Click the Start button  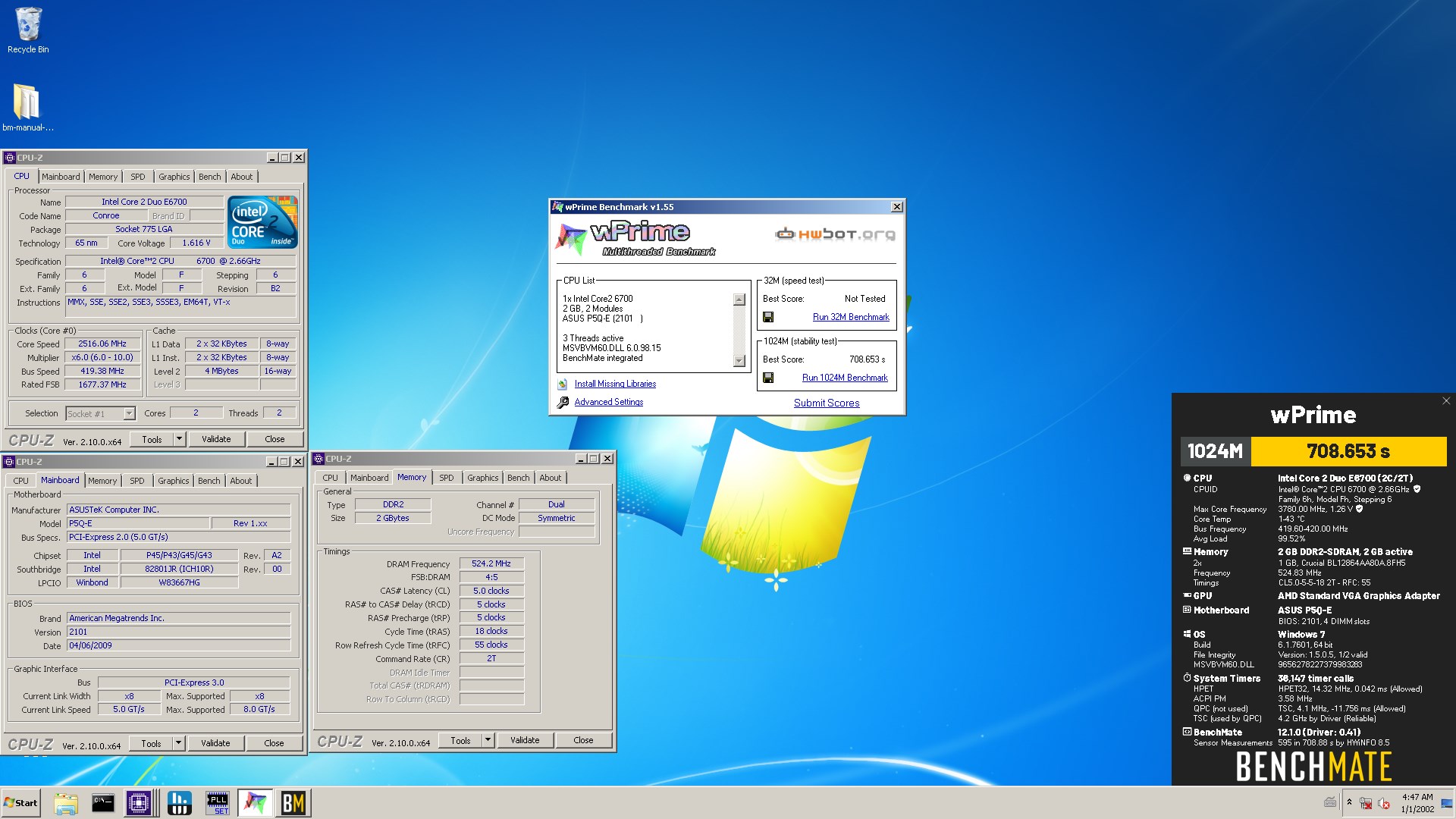tap(20, 802)
